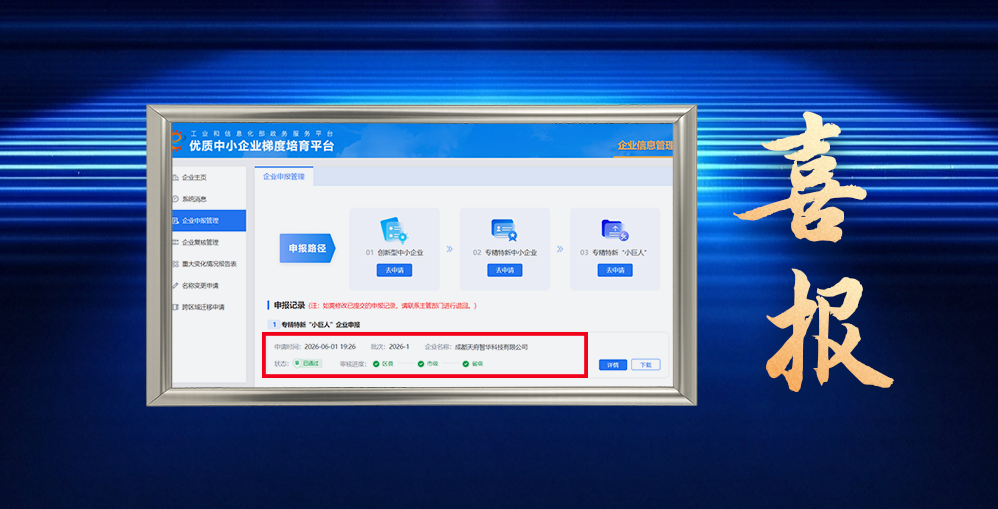Image resolution: width=998 pixels, height=509 pixels.
Task: Click the double-chevron arrow after 创新型中小企业 card
Action: (x=449, y=249)
